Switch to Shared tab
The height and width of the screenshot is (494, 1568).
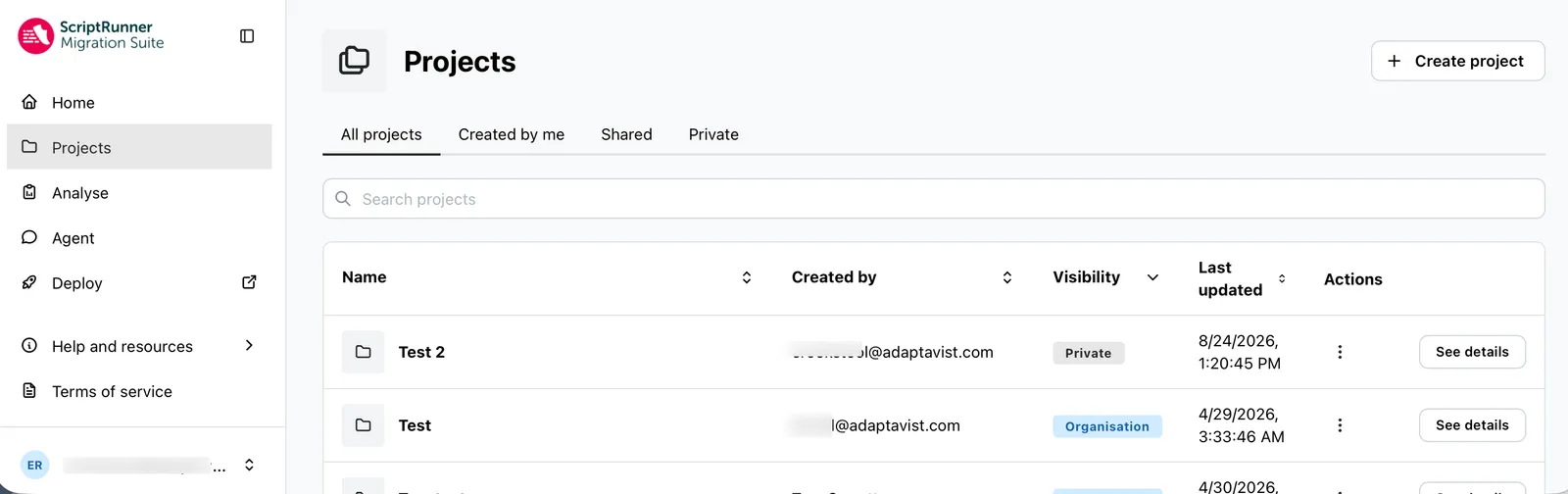point(626,134)
